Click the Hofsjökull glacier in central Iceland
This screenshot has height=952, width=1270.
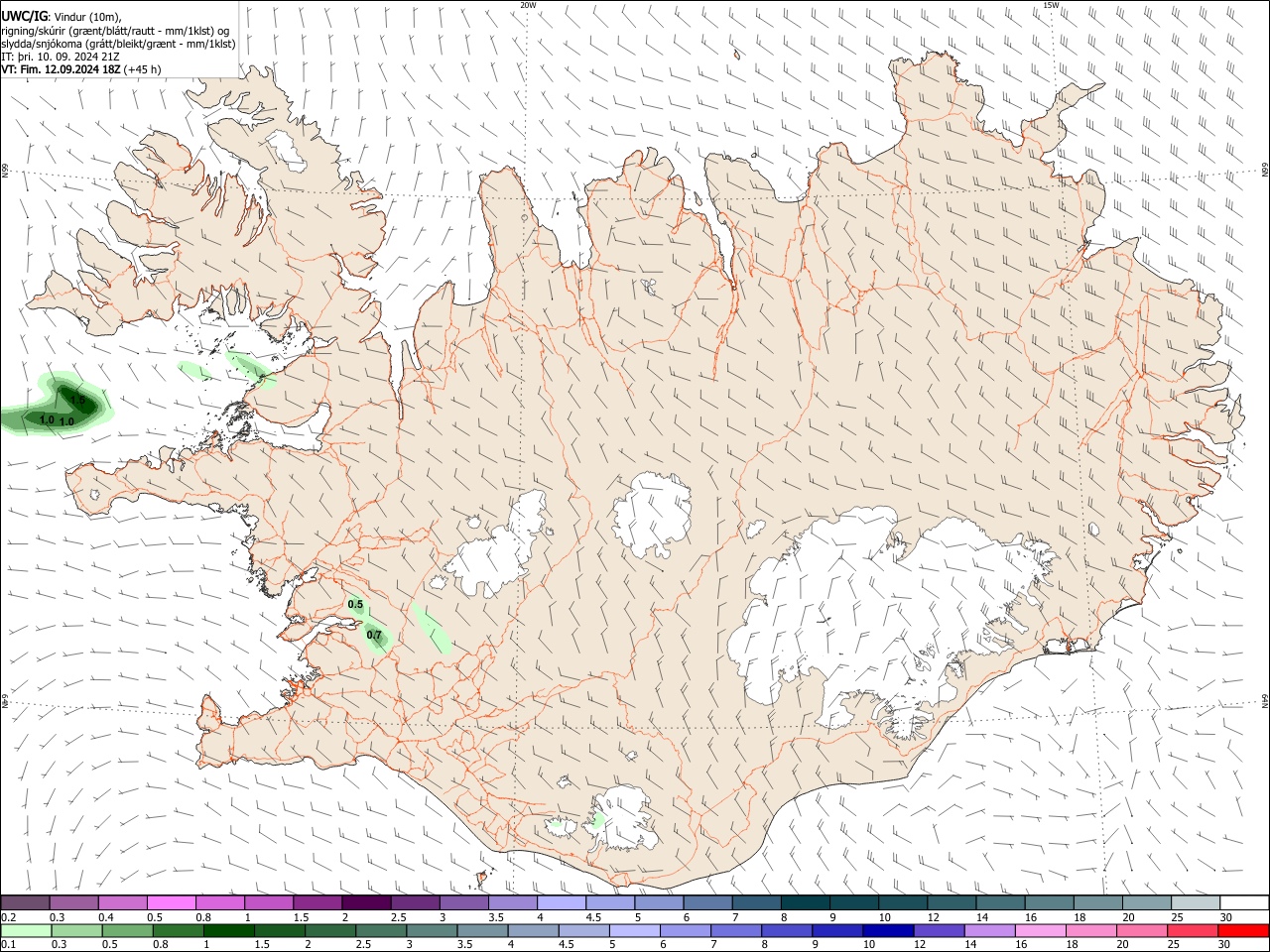click(653, 514)
